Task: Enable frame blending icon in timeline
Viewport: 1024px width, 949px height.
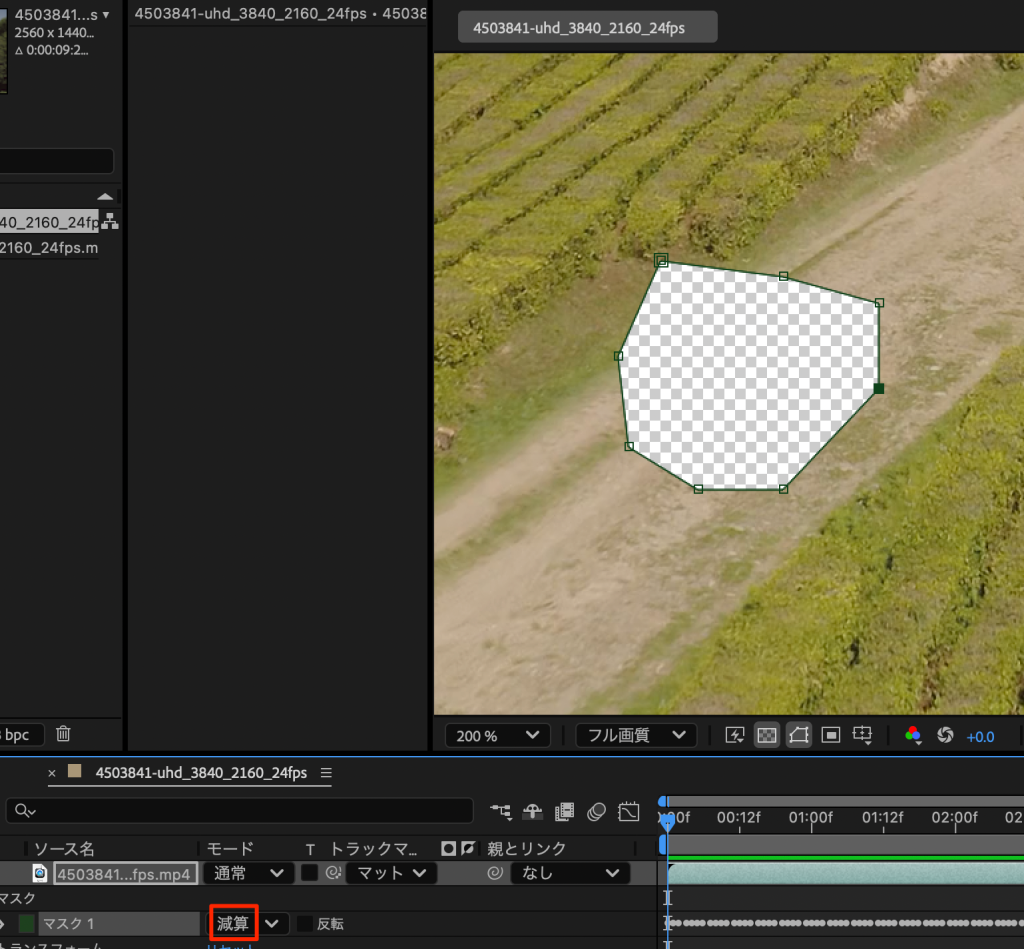Action: [x=565, y=811]
